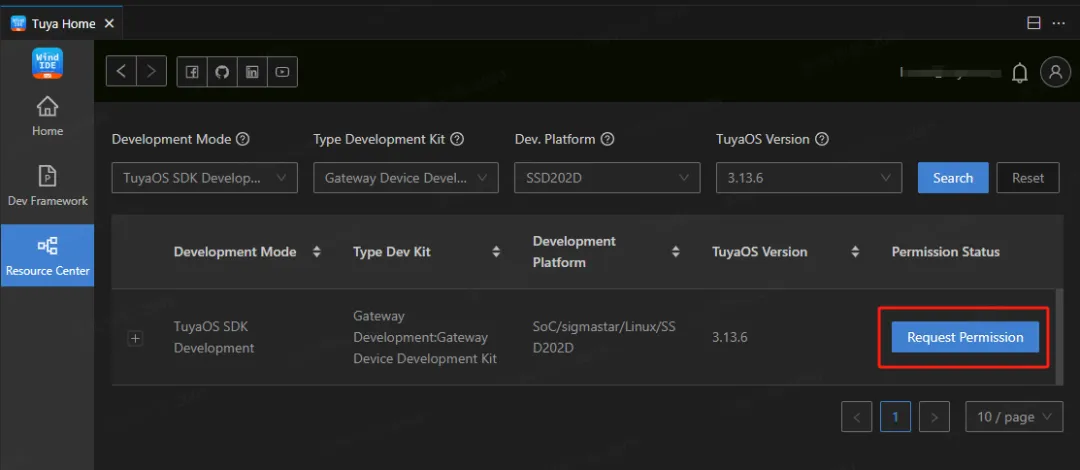Open the YouTube link icon
1080x470 pixels.
282,72
